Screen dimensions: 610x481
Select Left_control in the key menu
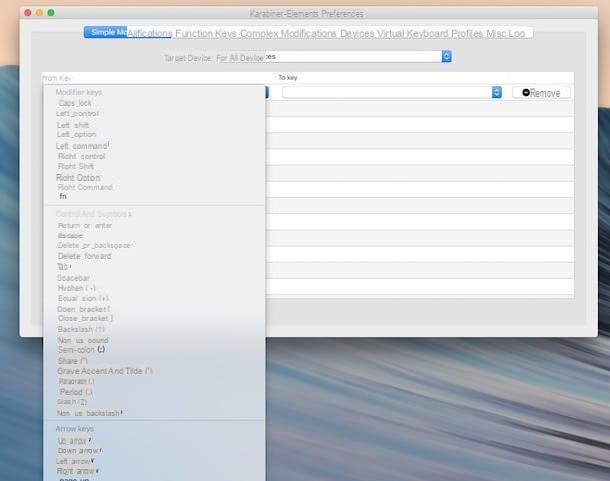coord(77,113)
